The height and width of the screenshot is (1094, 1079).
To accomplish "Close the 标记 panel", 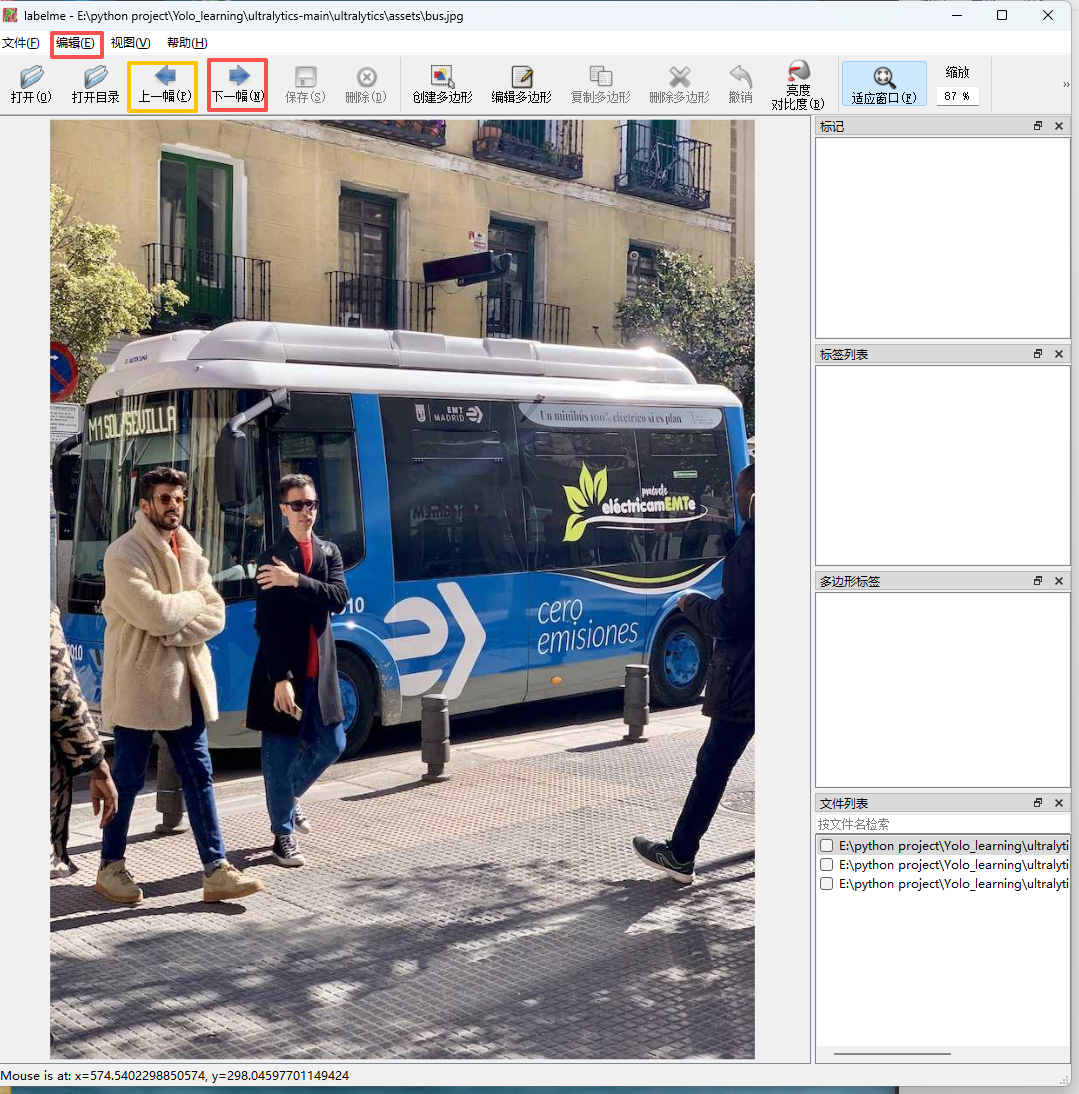I will pyautogui.click(x=1059, y=126).
